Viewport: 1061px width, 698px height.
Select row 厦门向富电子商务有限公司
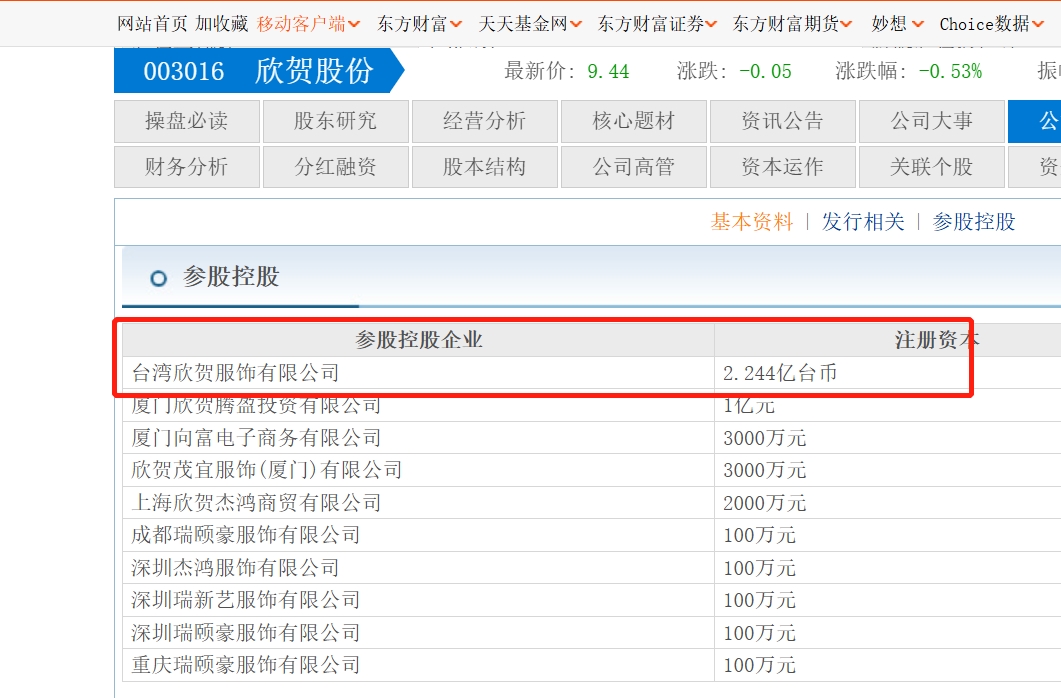tap(591, 438)
